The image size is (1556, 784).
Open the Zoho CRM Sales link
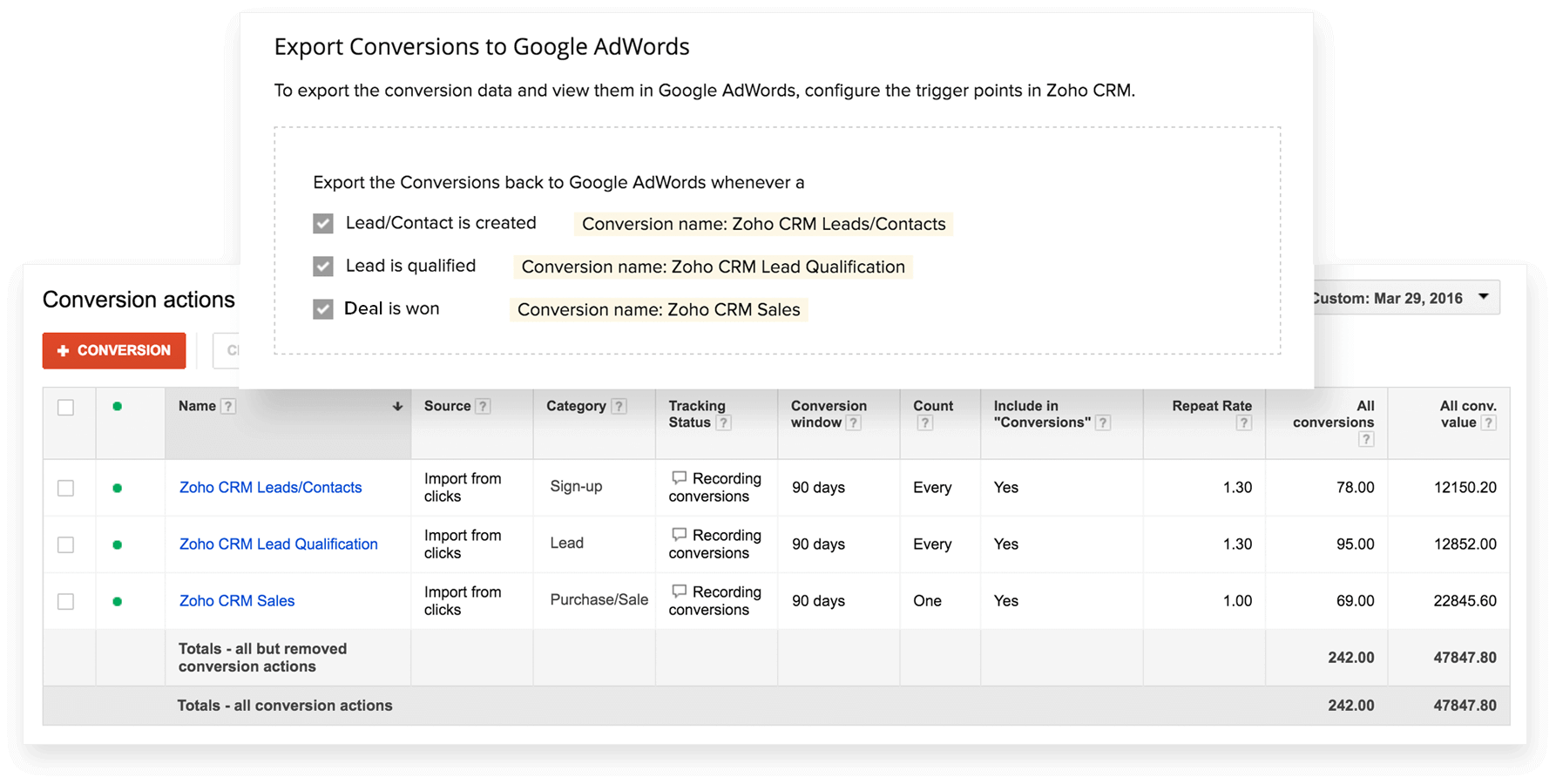(x=237, y=600)
